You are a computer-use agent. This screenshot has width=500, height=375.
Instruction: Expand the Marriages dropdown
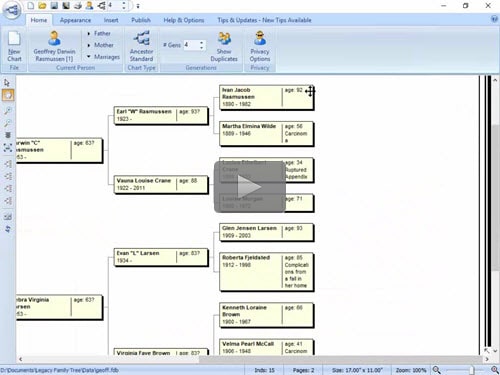[x=103, y=57]
